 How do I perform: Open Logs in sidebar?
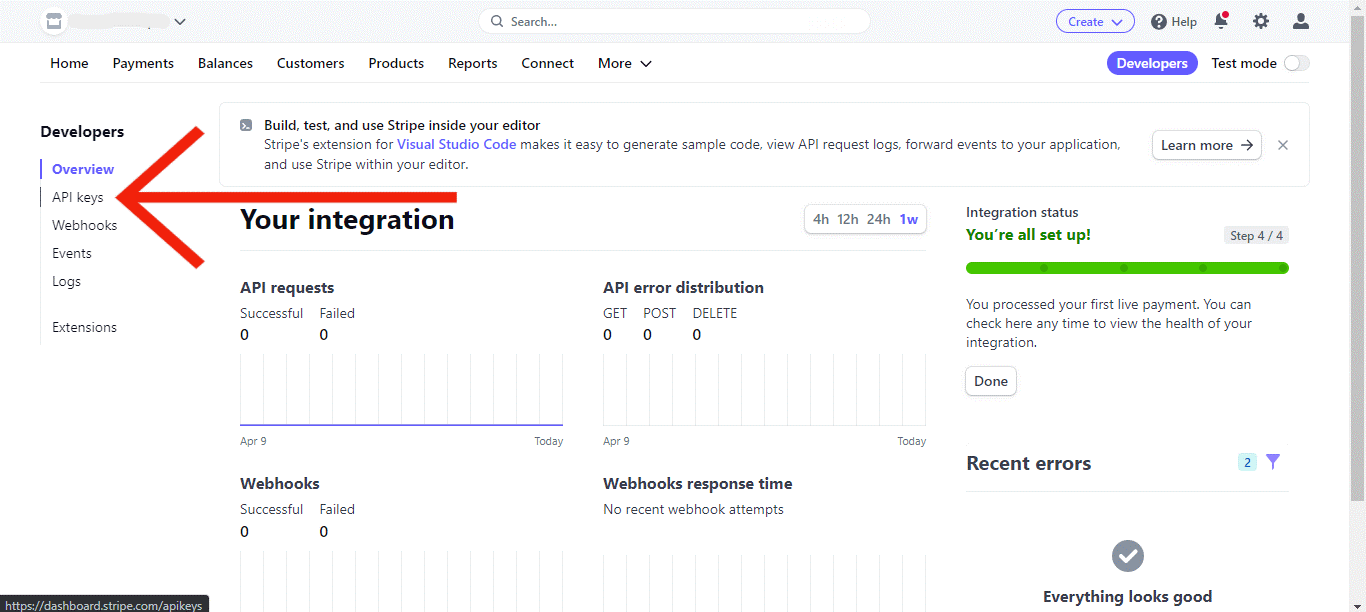pyautogui.click(x=67, y=281)
